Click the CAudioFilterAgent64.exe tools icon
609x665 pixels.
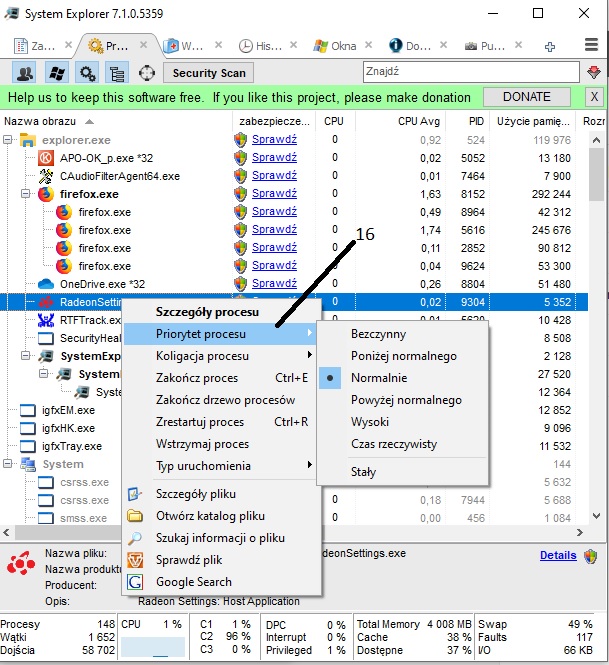[x=46, y=176]
